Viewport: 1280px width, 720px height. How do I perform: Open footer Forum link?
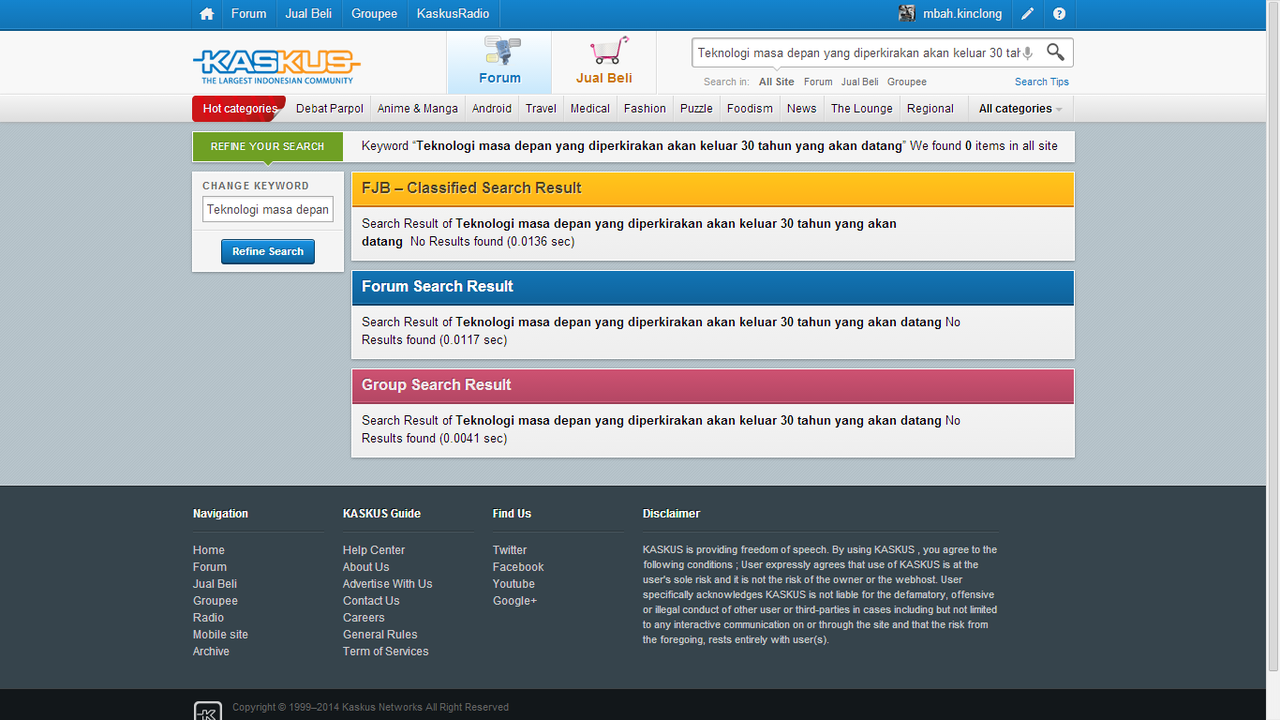coord(210,567)
